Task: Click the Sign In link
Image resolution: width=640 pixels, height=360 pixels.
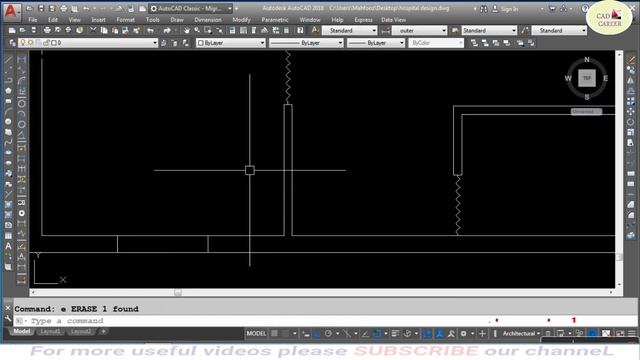Action: coord(509,9)
